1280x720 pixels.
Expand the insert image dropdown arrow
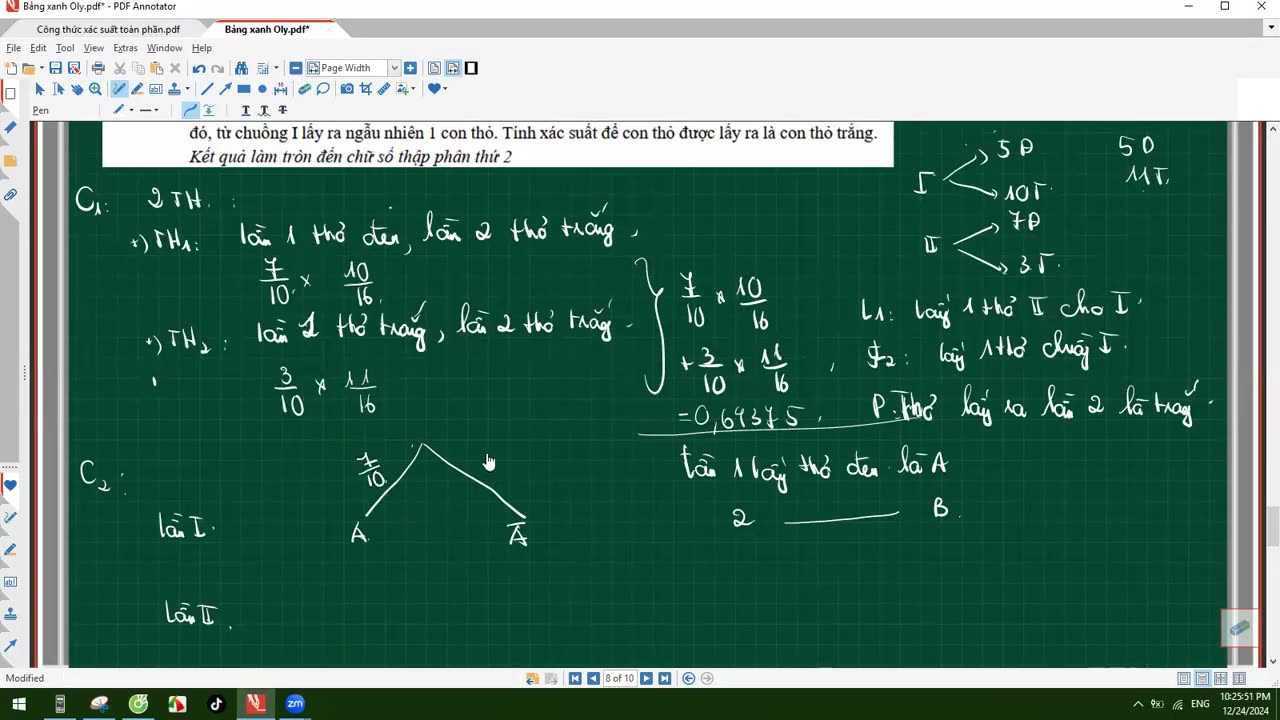click(413, 89)
